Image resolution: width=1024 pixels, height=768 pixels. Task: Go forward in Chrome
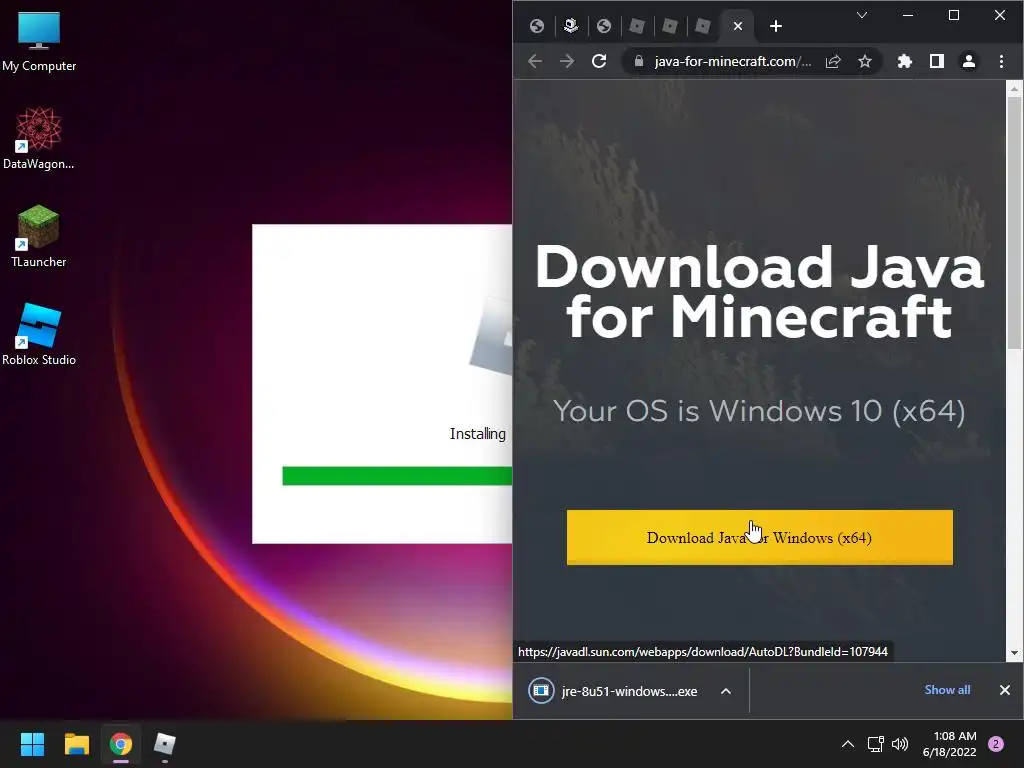tap(567, 61)
